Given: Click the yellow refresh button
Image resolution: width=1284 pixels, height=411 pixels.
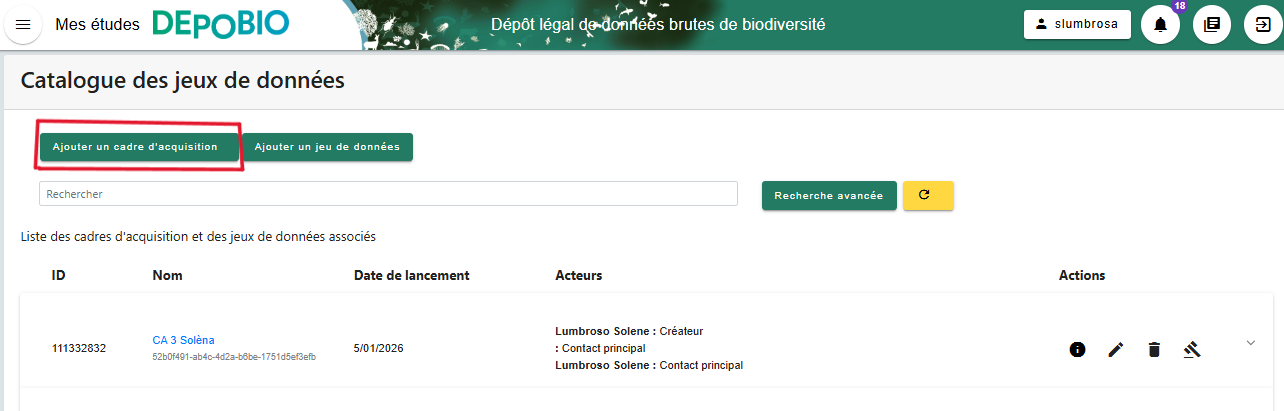Looking at the screenshot, I should [x=928, y=196].
